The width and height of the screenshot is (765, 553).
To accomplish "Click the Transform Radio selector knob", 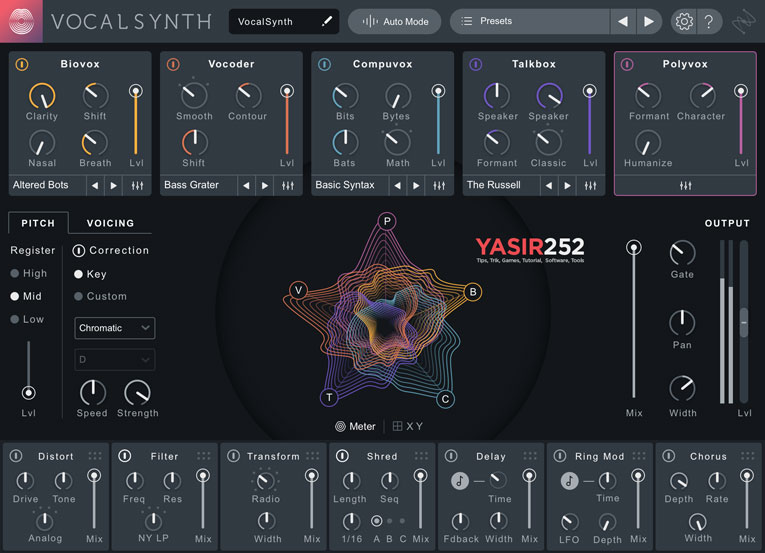I will coord(265,481).
